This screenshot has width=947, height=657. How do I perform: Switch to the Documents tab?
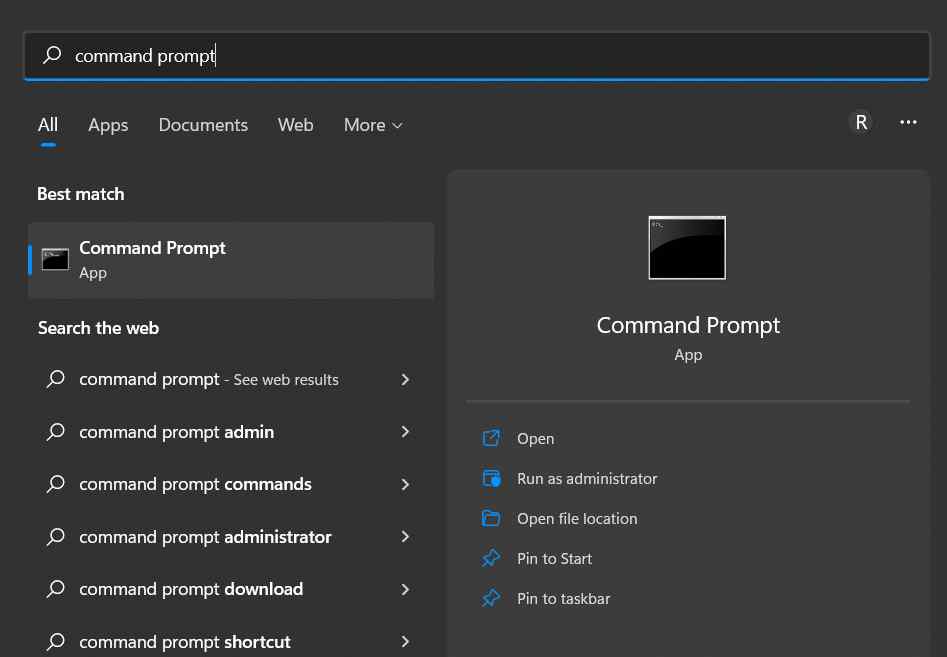tap(203, 125)
